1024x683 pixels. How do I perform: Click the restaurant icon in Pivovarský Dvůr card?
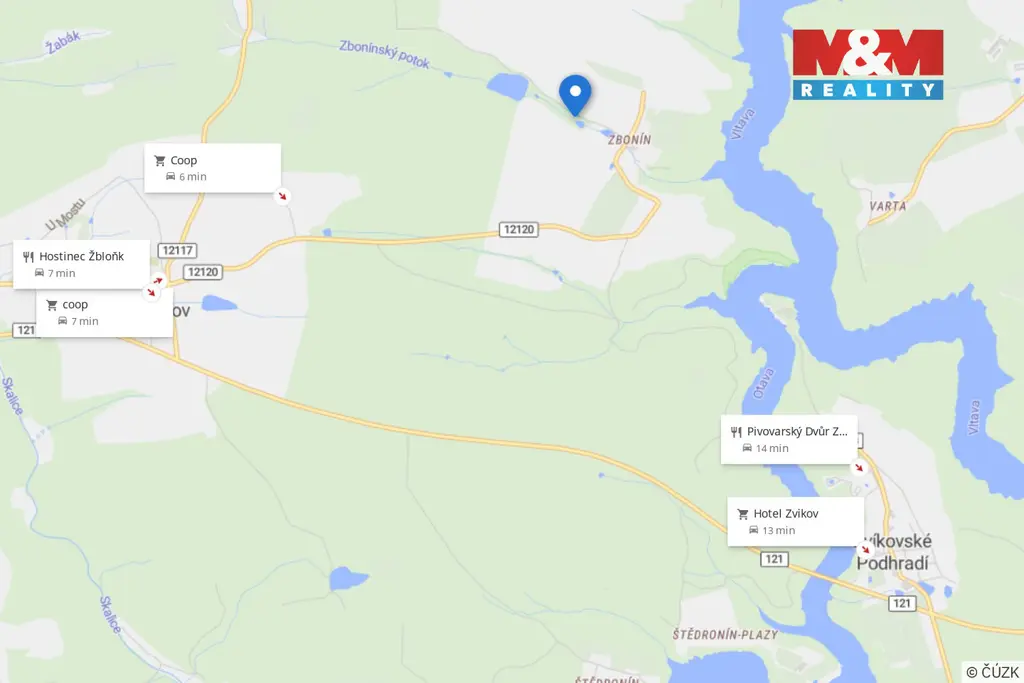pos(736,432)
